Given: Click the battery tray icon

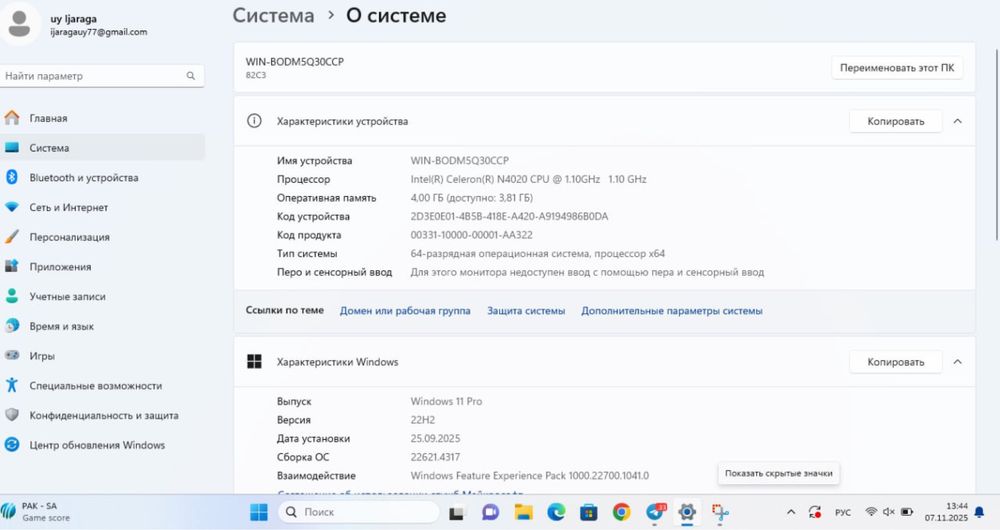Looking at the screenshot, I should tap(906, 512).
